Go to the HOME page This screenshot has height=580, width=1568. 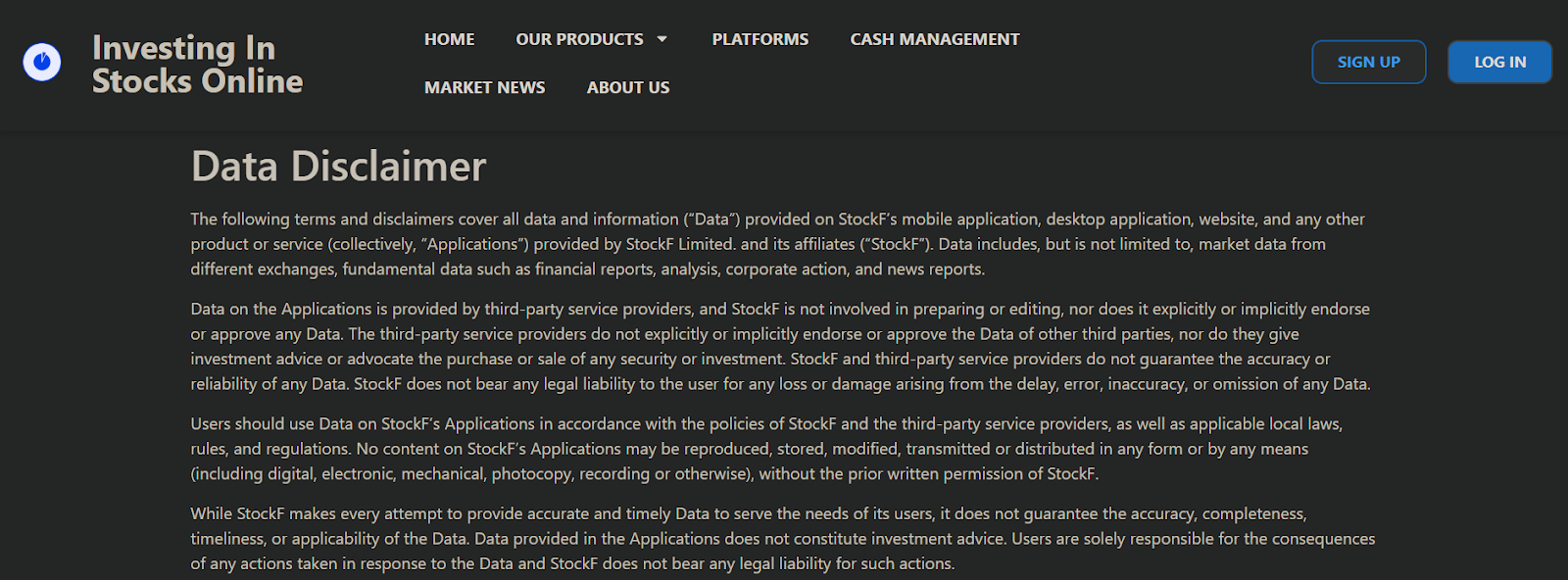pos(449,39)
